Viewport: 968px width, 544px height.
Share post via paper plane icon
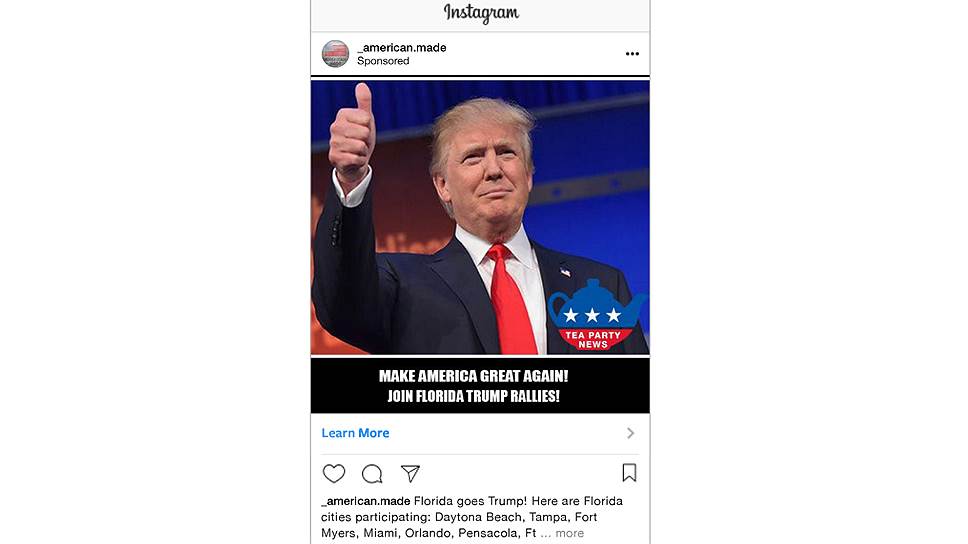point(411,474)
